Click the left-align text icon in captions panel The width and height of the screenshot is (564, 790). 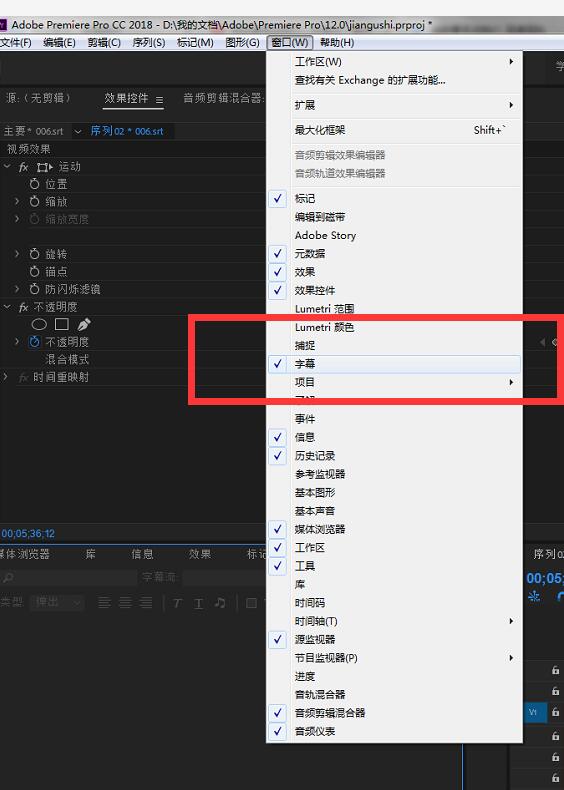coord(104,603)
